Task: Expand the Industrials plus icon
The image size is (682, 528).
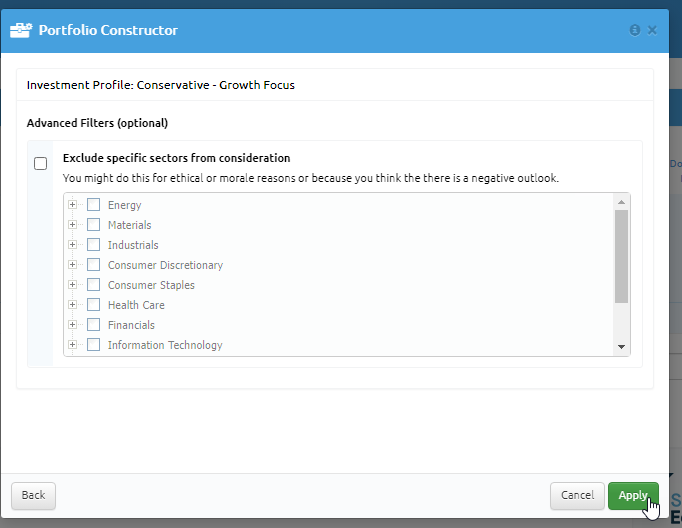Action: pyautogui.click(x=73, y=244)
